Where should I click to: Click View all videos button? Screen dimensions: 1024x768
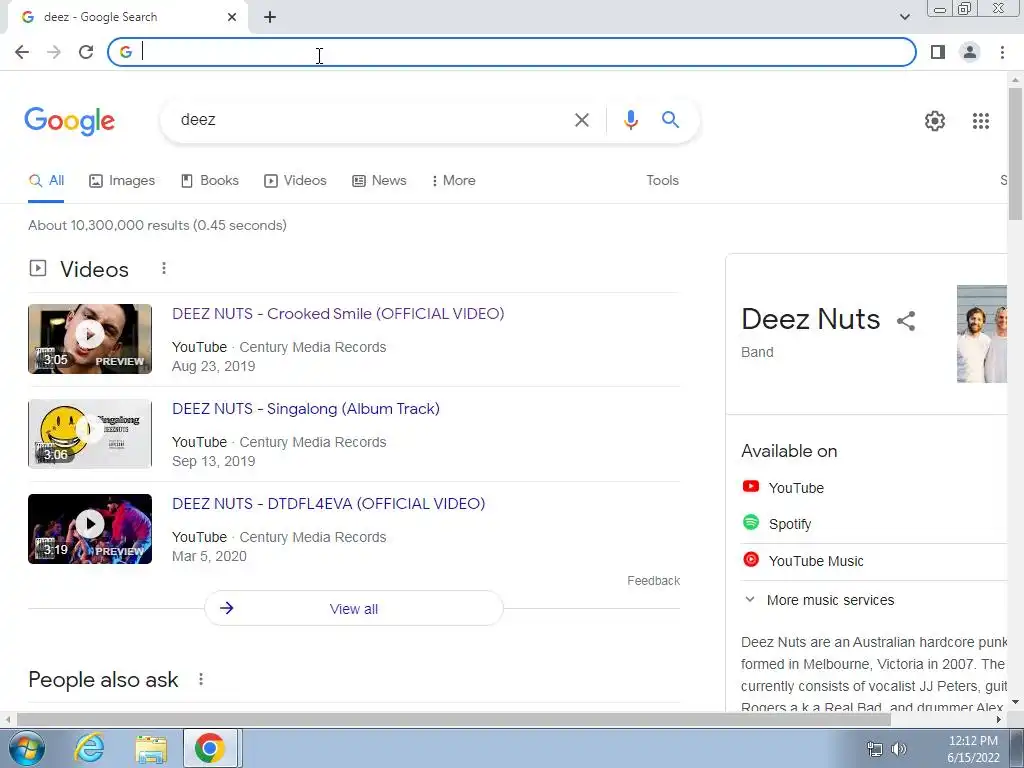354,609
